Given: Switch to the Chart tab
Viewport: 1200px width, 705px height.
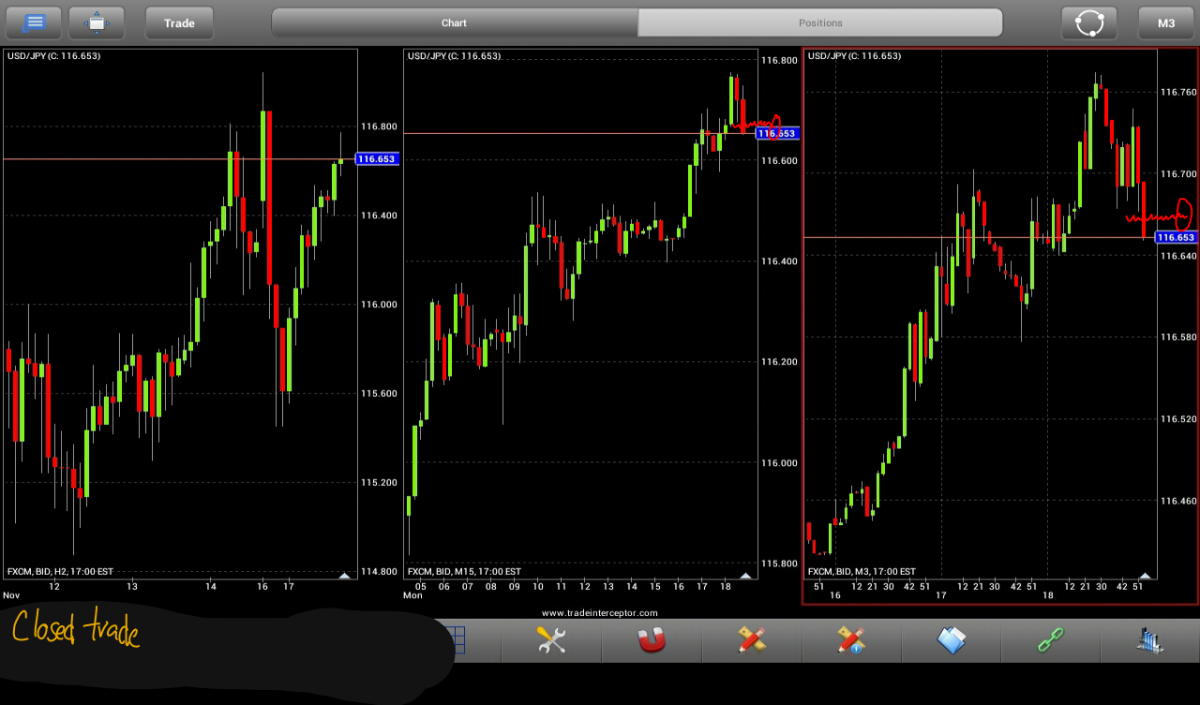Looking at the screenshot, I should pos(454,22).
